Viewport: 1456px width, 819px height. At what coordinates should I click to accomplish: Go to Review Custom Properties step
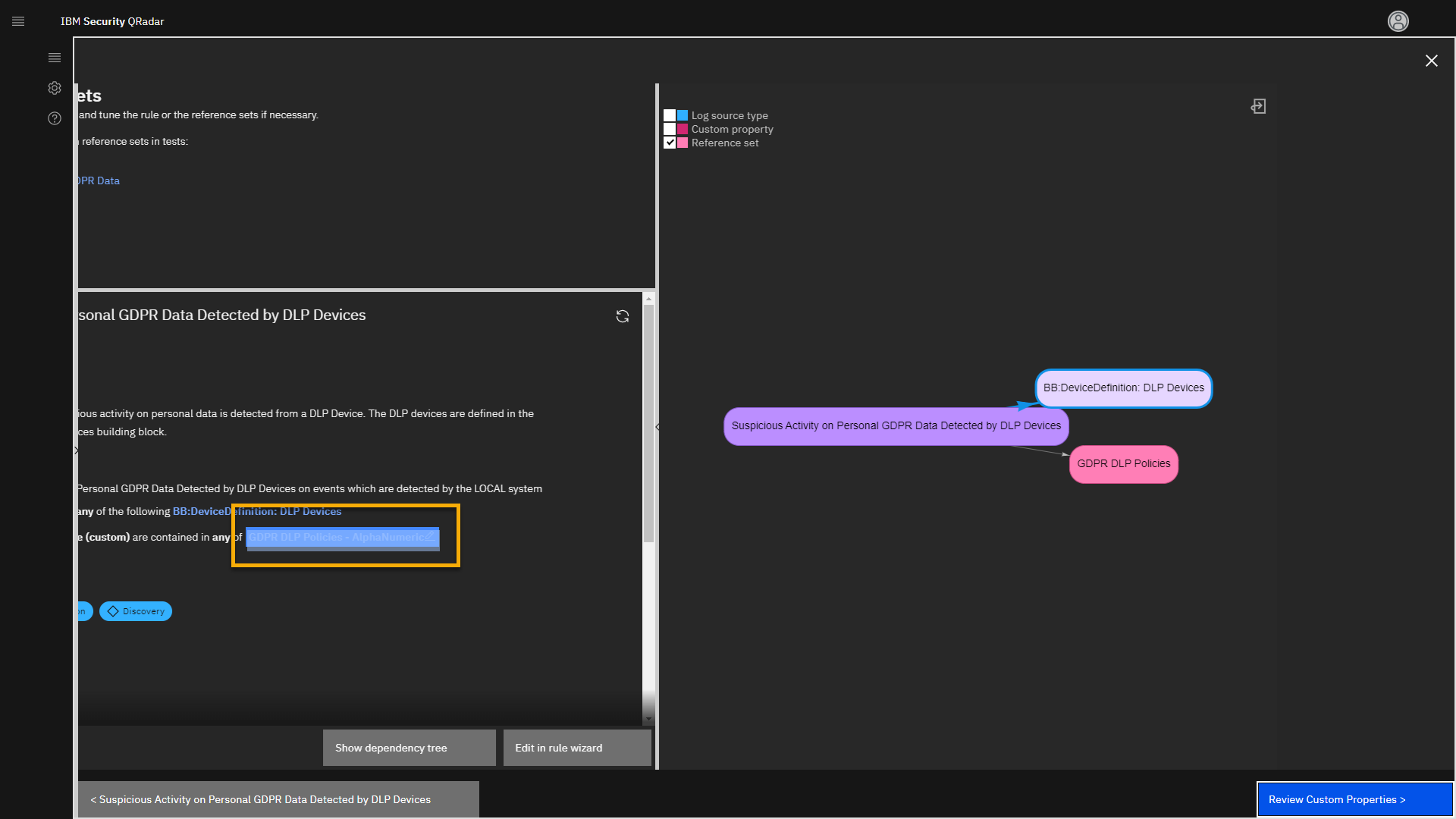point(1354,799)
